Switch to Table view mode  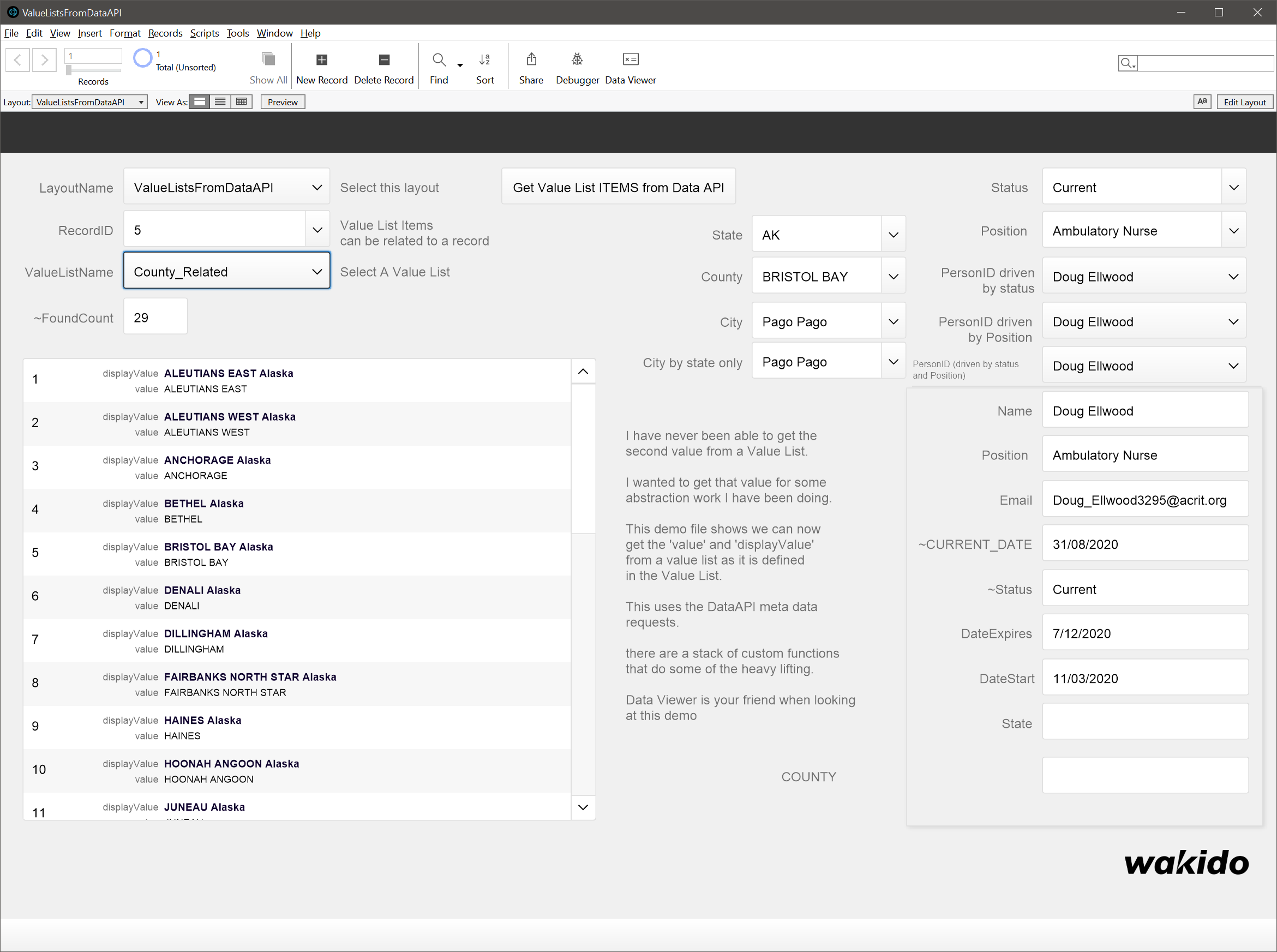pyautogui.click(x=242, y=102)
